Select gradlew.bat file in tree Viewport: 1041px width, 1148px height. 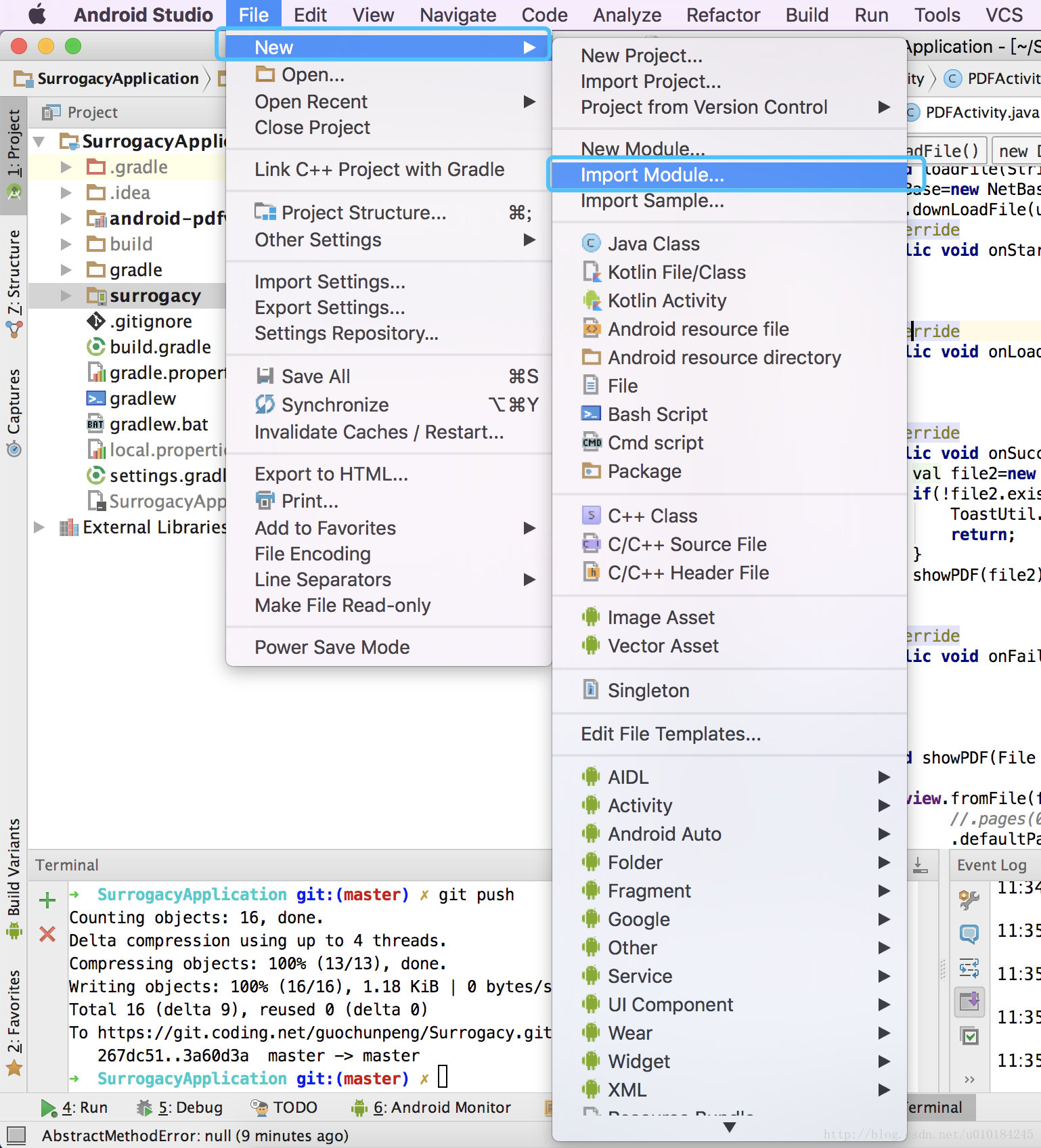click(x=148, y=424)
